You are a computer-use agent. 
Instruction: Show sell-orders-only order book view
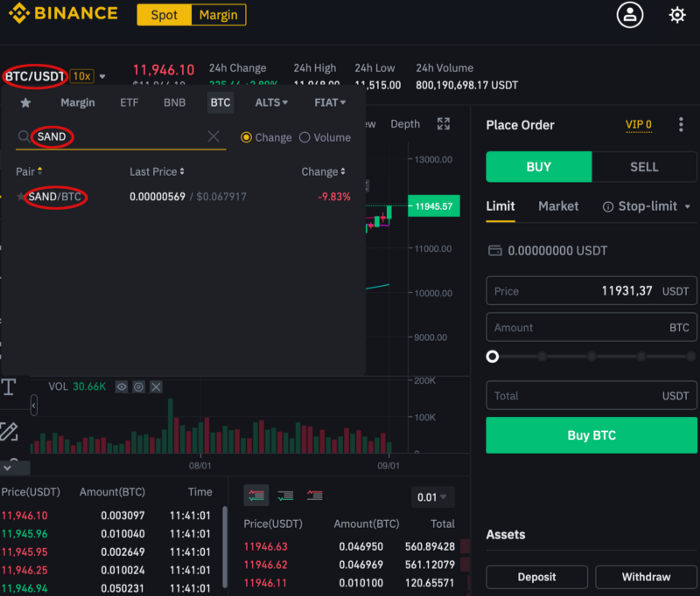(315, 495)
